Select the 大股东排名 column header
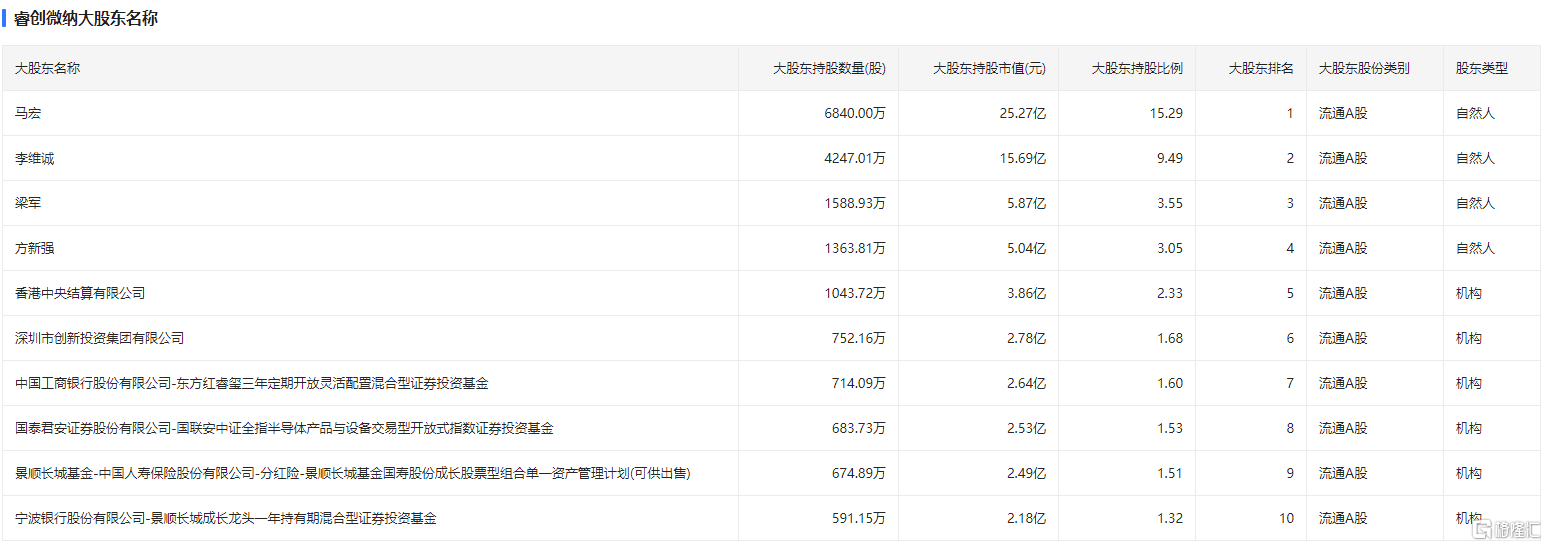The height and width of the screenshot is (546, 1547). coord(1261,69)
